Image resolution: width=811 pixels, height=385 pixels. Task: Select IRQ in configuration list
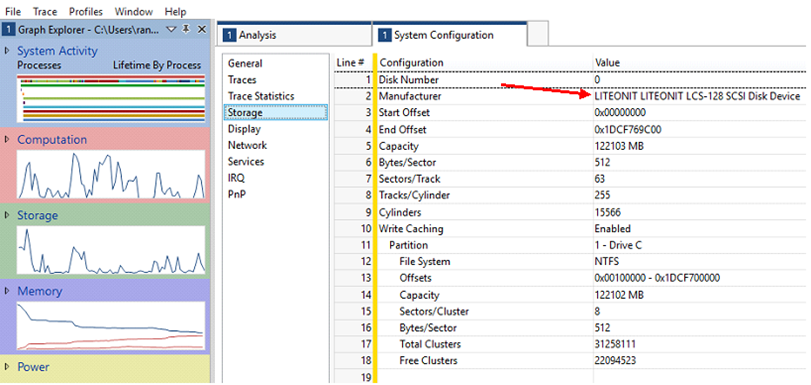pos(236,178)
